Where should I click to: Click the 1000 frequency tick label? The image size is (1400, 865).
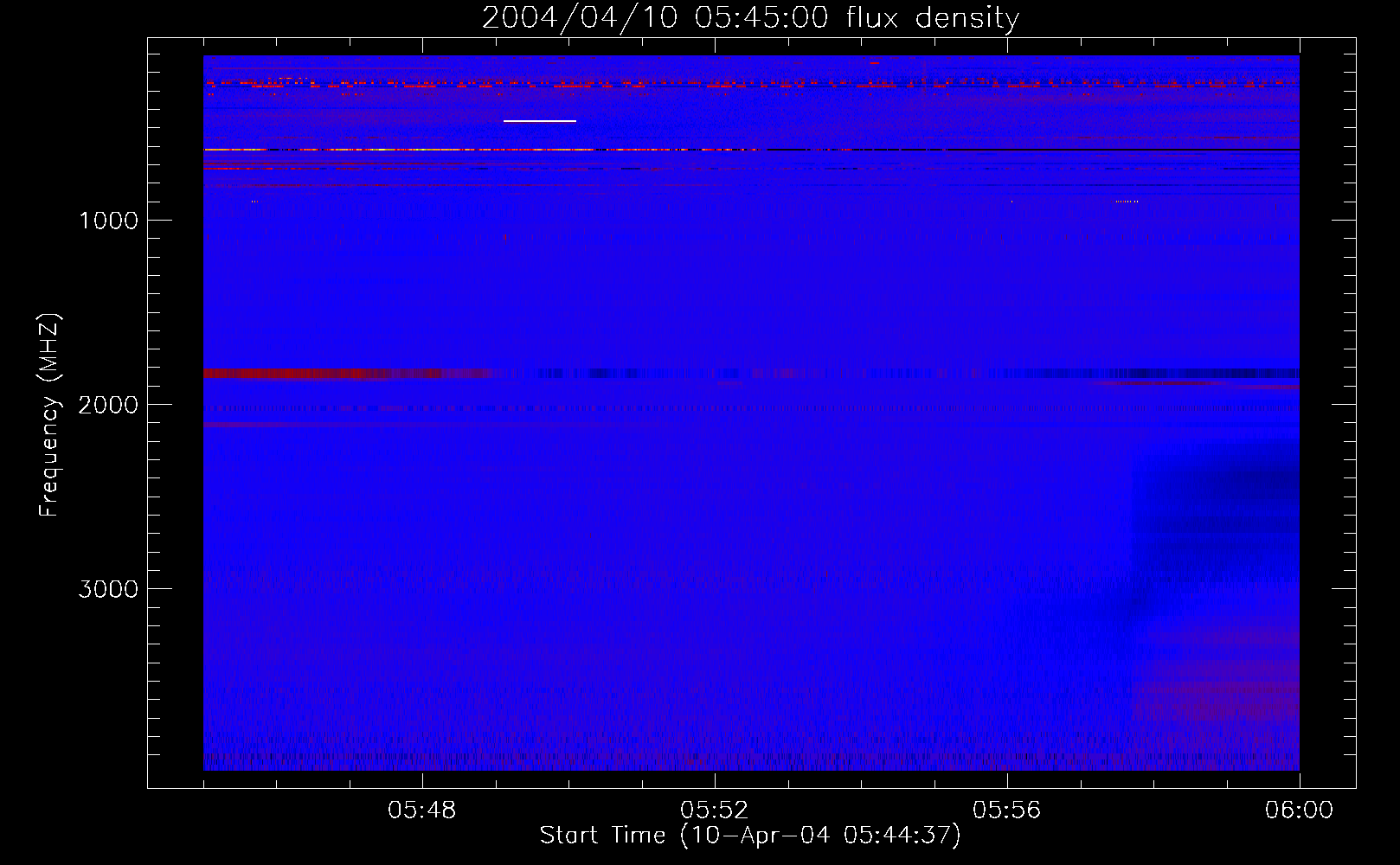point(108,221)
